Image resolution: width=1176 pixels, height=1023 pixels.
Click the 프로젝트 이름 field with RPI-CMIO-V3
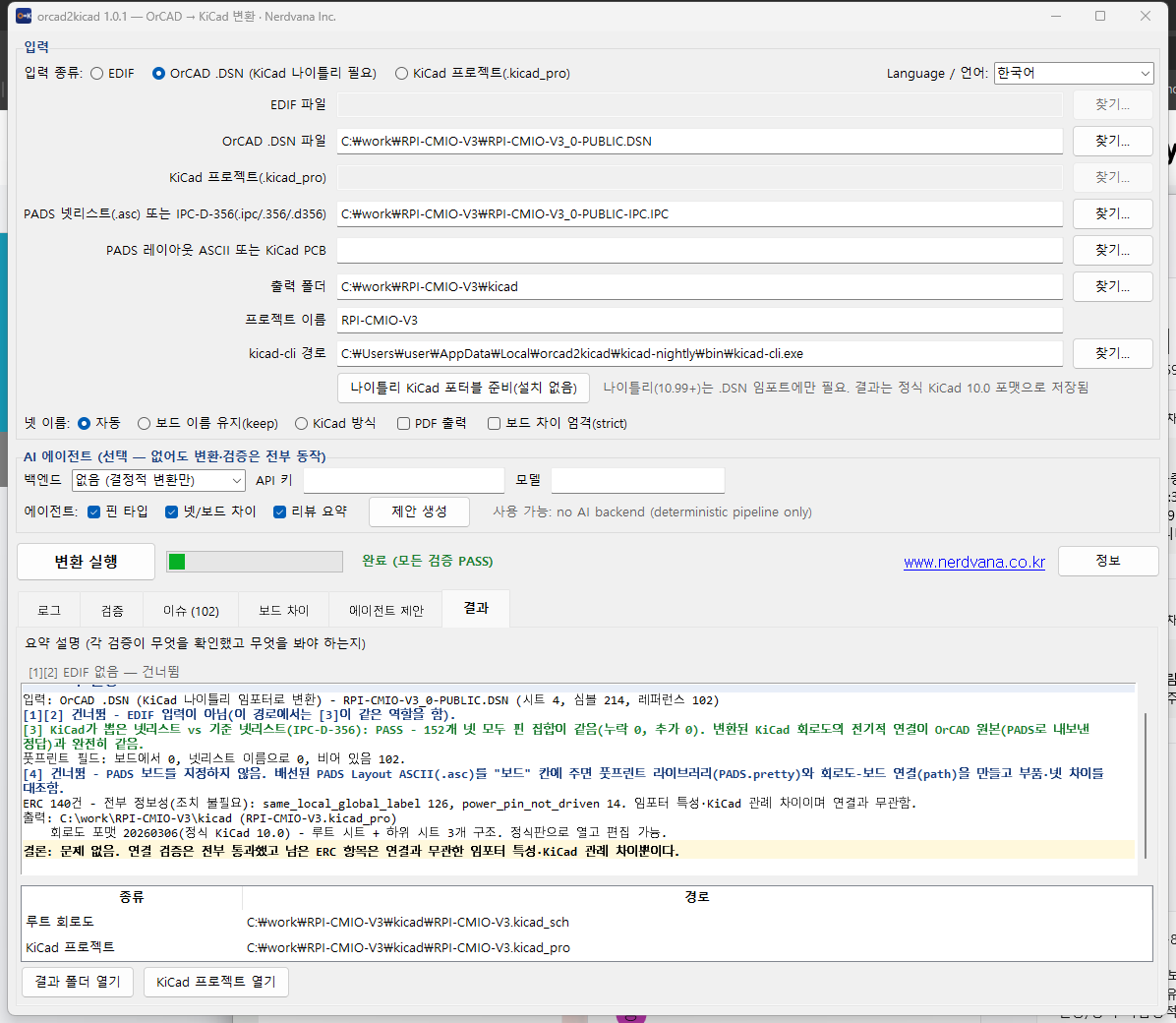(699, 321)
